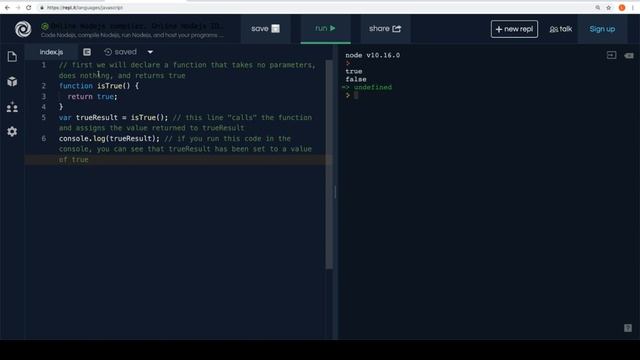The width and height of the screenshot is (640, 360).
Task: Open the multiplayer sidebar icon
Action: [12, 107]
